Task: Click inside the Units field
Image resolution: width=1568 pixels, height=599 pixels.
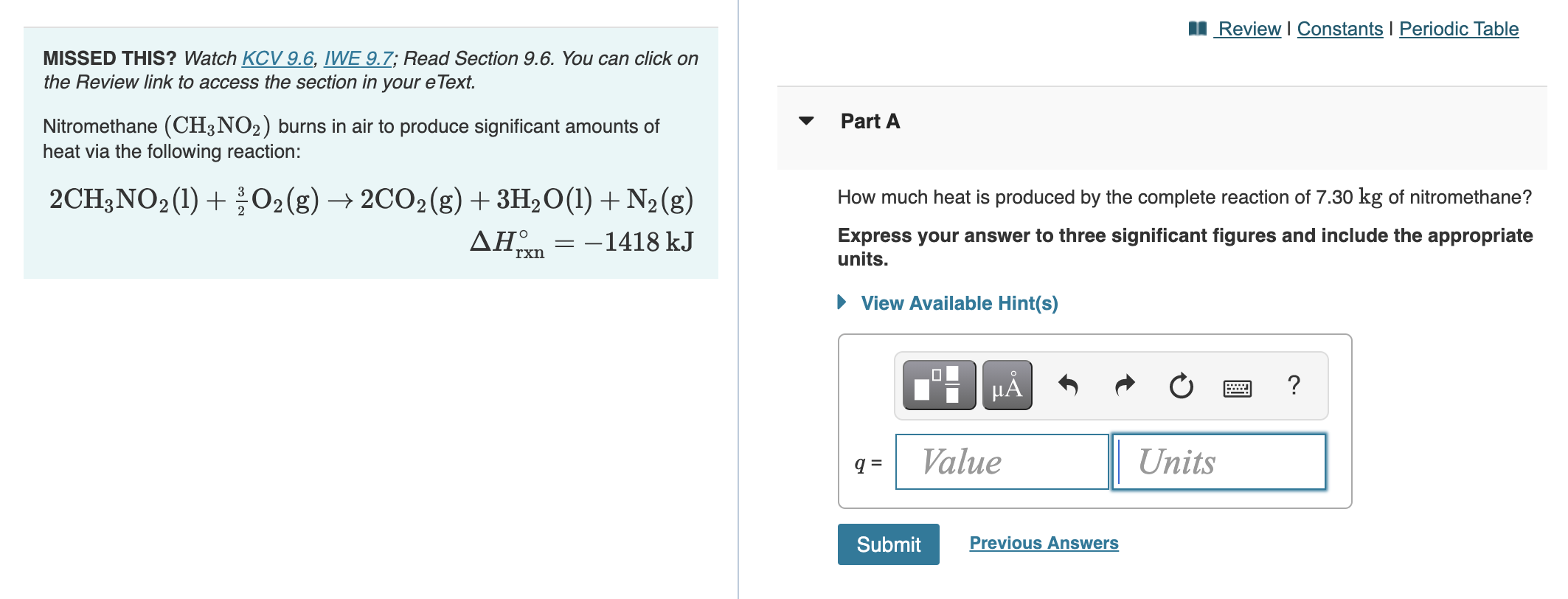Action: (1217, 462)
